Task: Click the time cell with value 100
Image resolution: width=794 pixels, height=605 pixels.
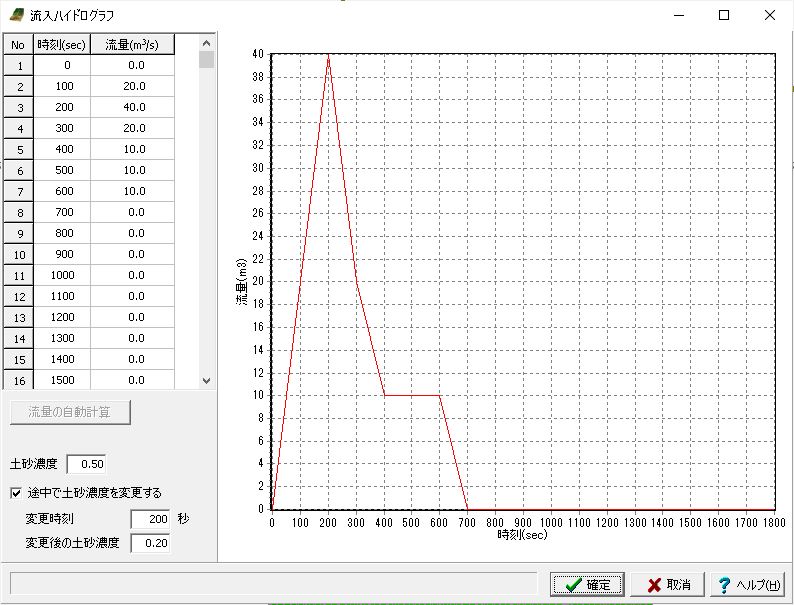Action: [x=62, y=86]
